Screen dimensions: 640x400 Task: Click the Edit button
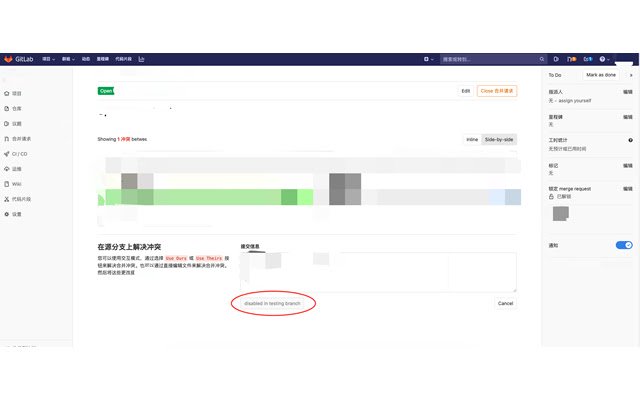[x=466, y=91]
